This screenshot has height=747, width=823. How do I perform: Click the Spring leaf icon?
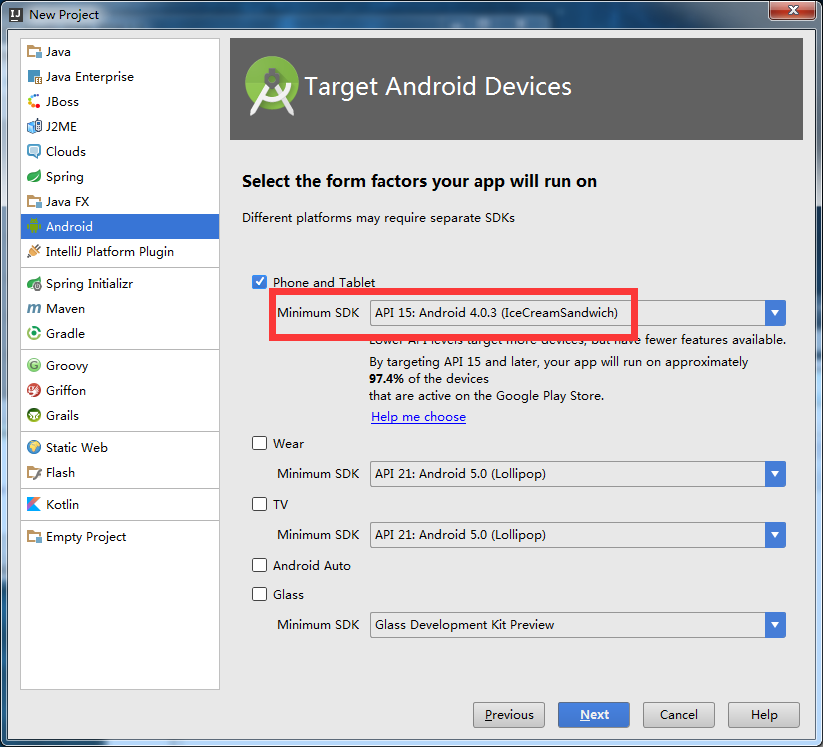[34, 176]
